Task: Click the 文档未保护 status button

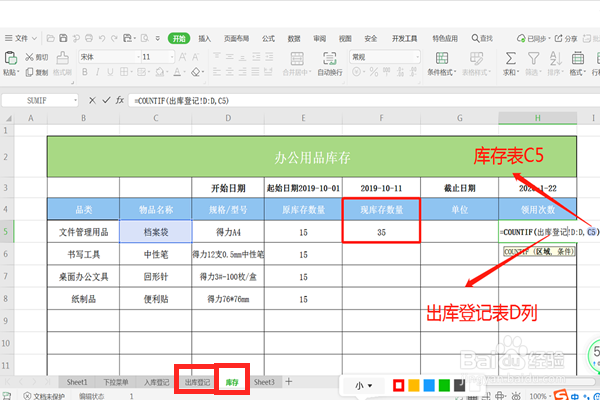Action: tap(44, 396)
